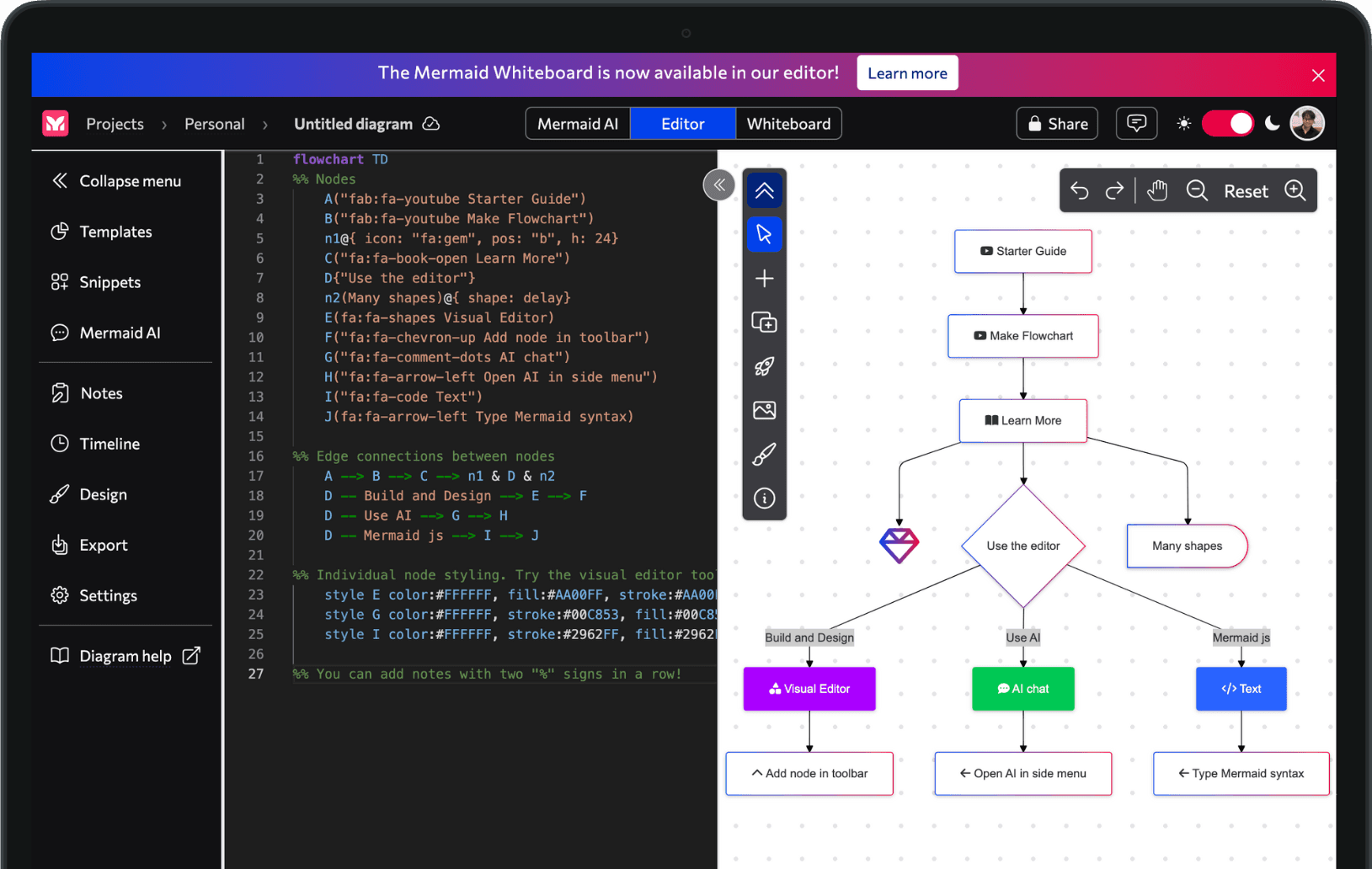The image size is (1372, 869).
Task: Open the comments icon button
Action: coord(1136,124)
